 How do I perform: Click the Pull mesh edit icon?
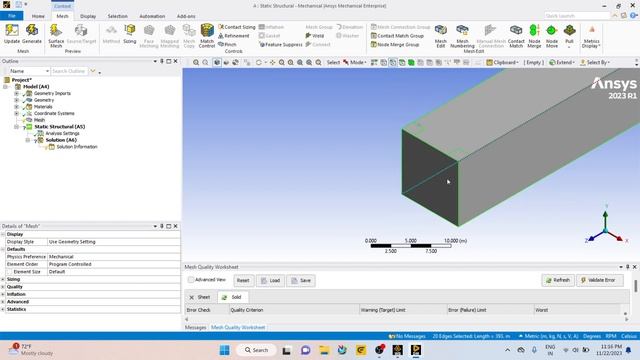coord(569,35)
